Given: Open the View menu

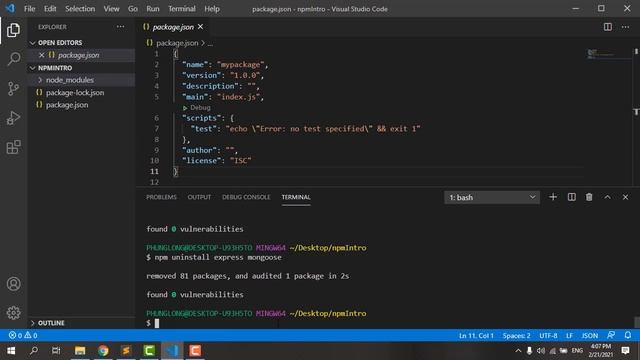Looking at the screenshot, I should pos(111,9).
